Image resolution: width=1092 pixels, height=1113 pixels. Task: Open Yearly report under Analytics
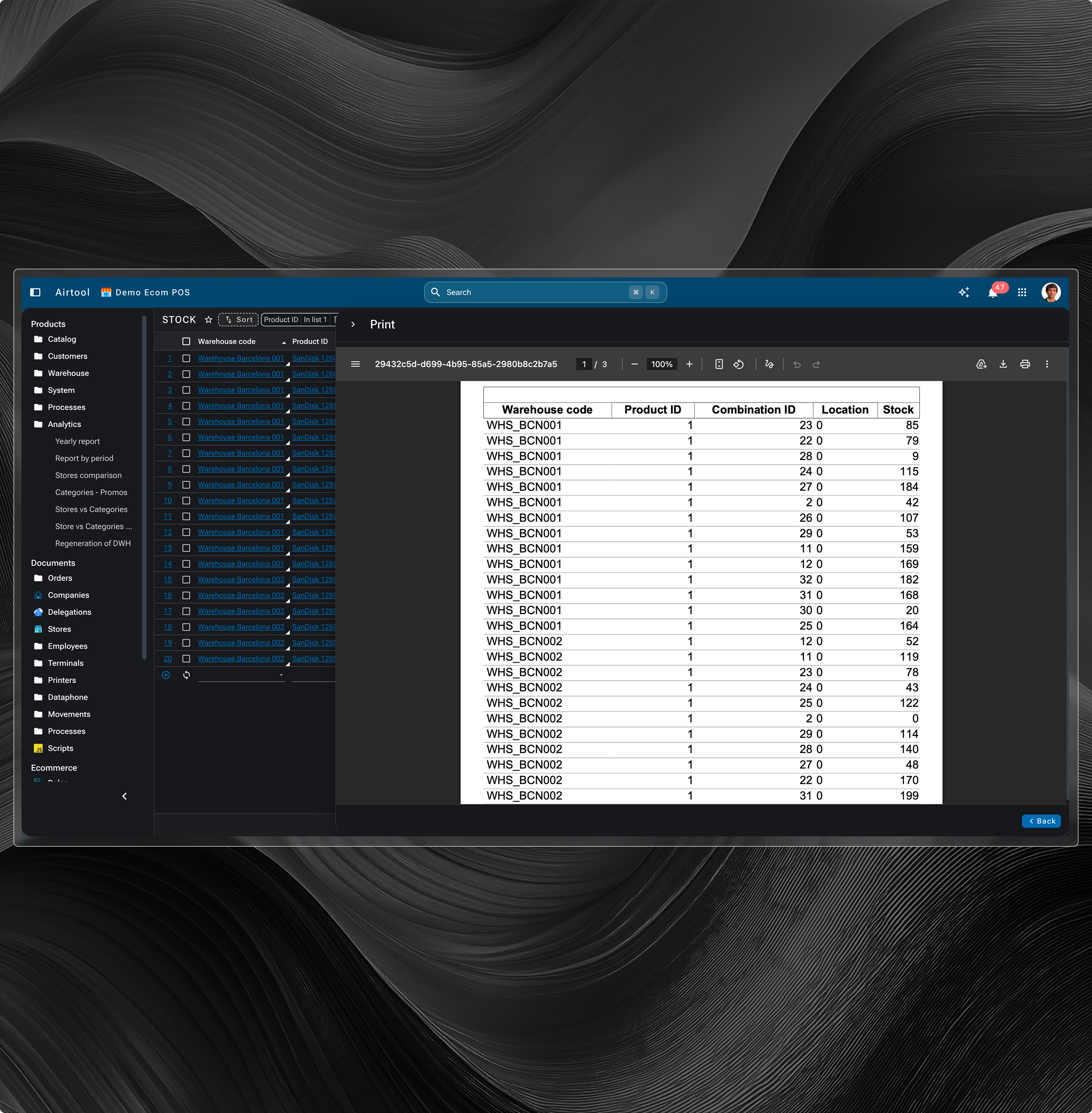[77, 441]
